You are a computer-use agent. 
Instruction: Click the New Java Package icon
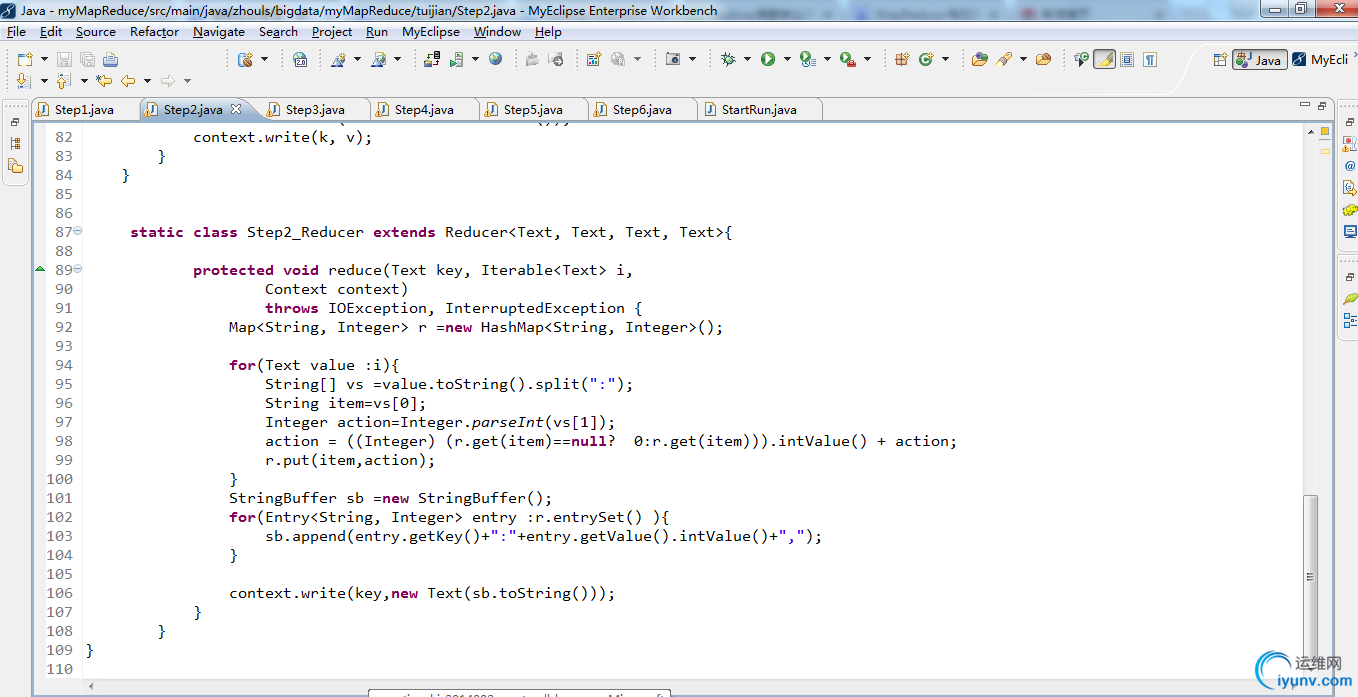902,59
